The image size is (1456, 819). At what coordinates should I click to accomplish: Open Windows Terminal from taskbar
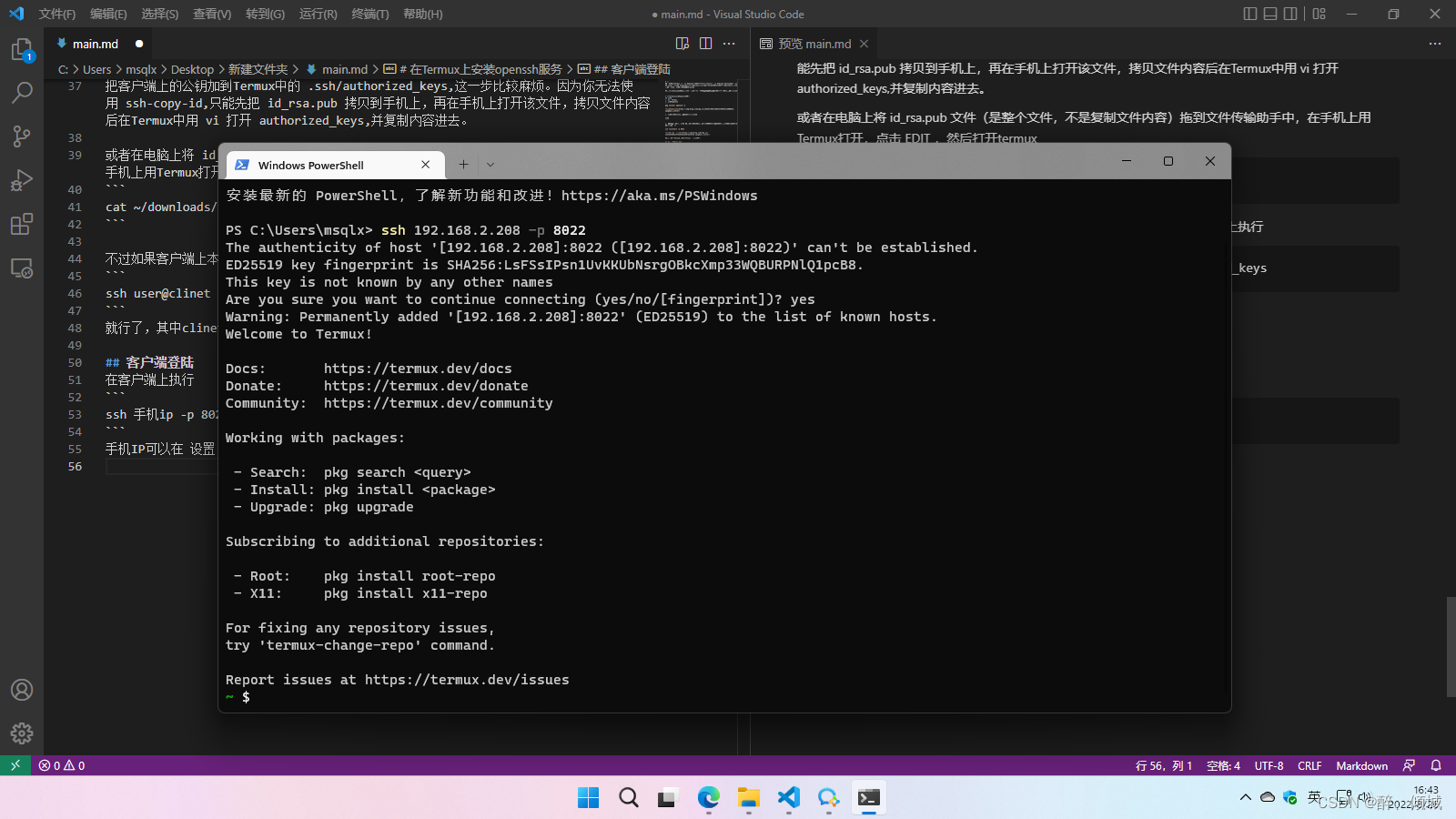869,798
